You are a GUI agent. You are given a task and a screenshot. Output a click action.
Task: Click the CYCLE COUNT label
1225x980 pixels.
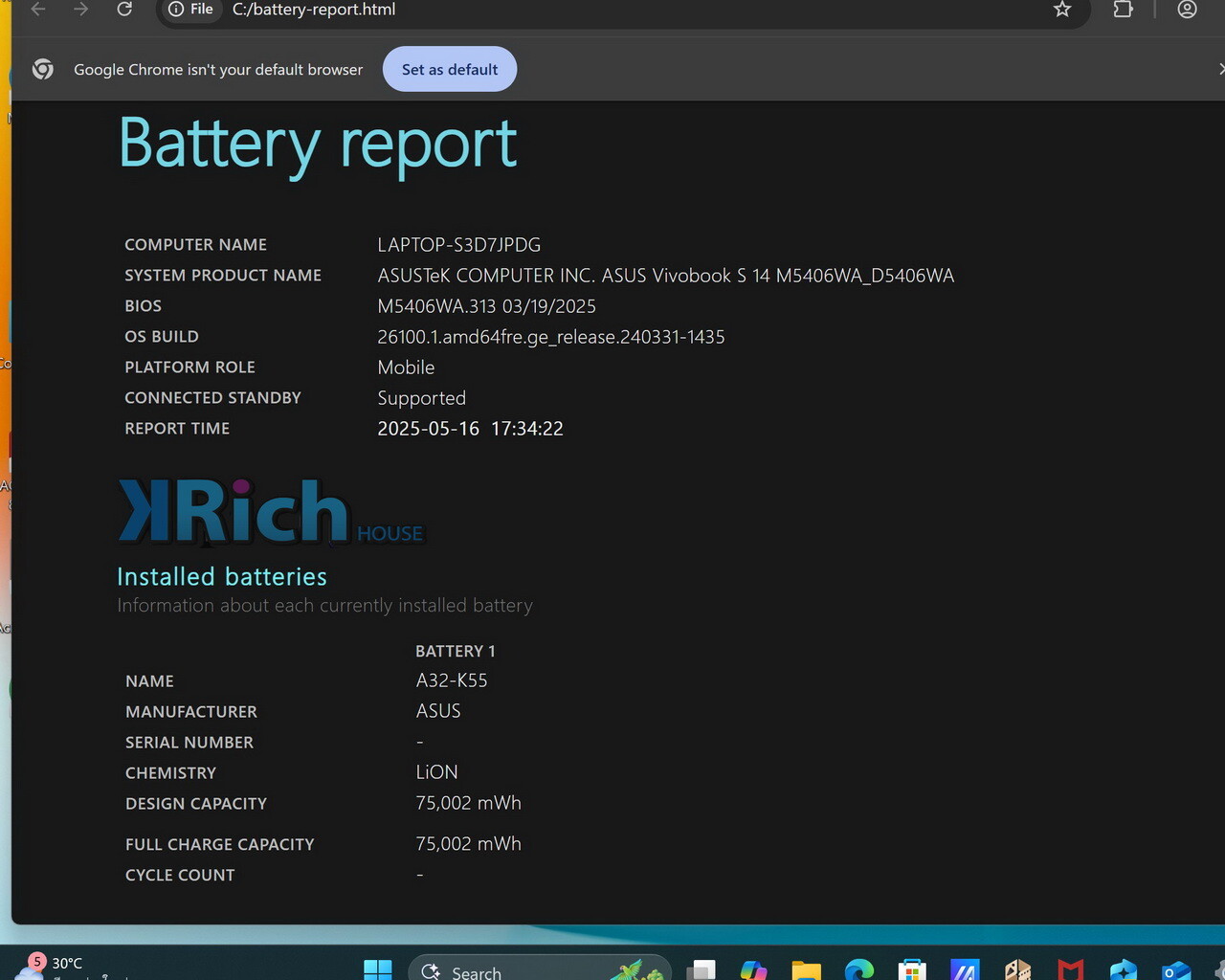tap(180, 875)
